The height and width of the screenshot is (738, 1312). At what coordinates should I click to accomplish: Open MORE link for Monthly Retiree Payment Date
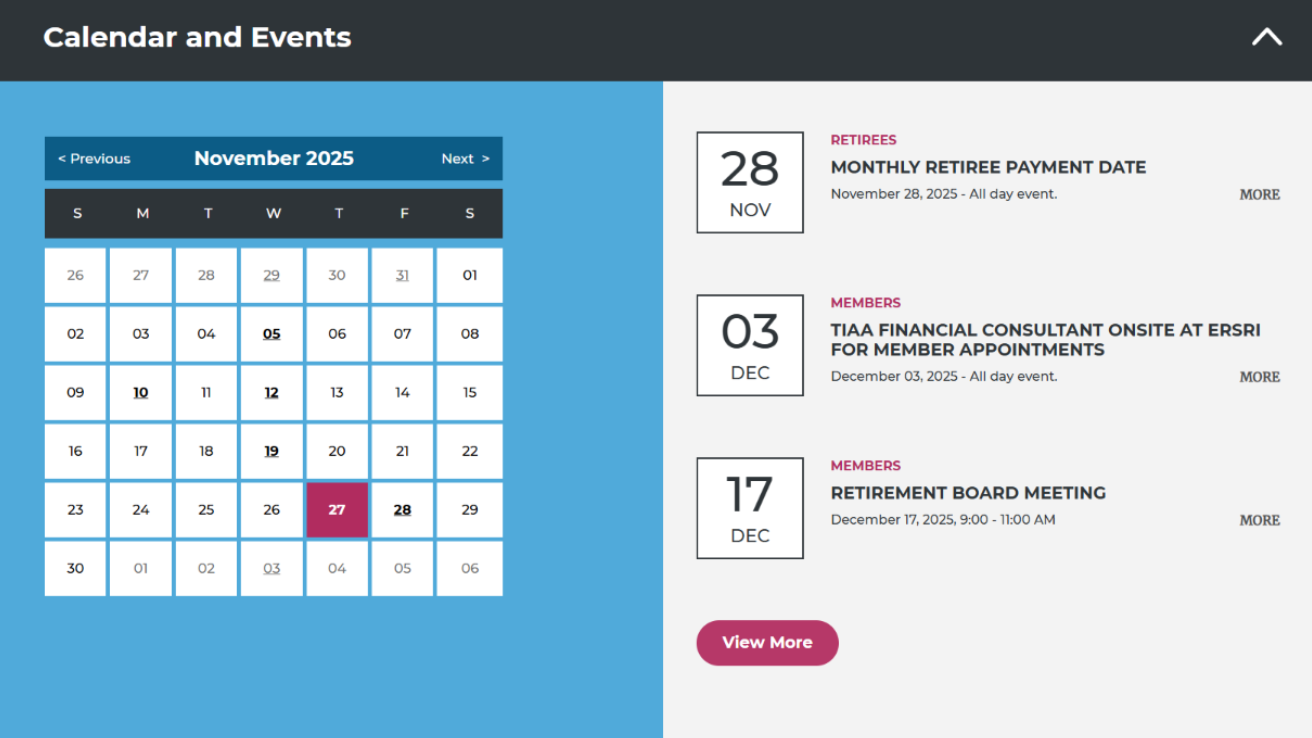[1259, 195]
